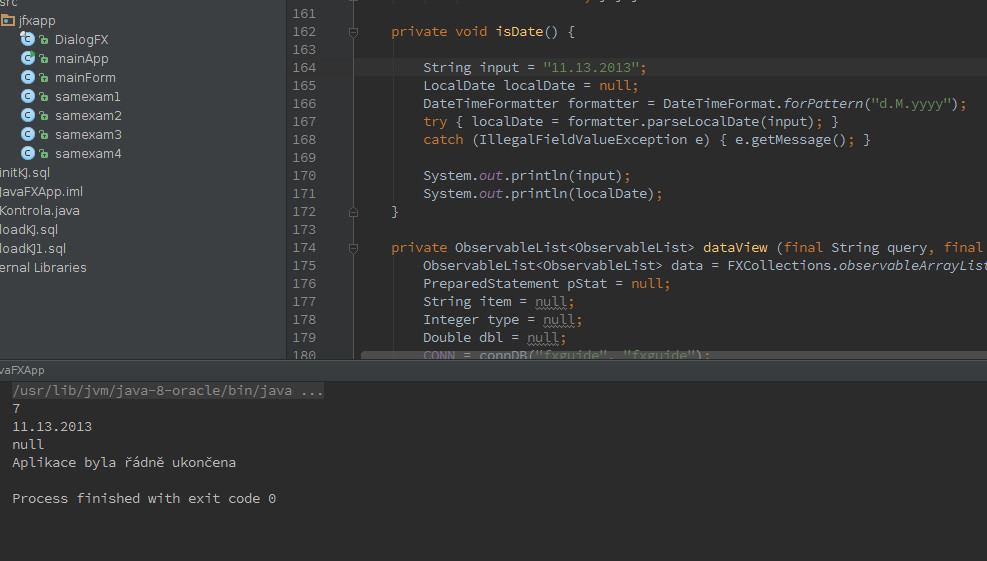The image size is (987, 561).
Task: Click line number 167 in the gutter
Action: (x=304, y=122)
